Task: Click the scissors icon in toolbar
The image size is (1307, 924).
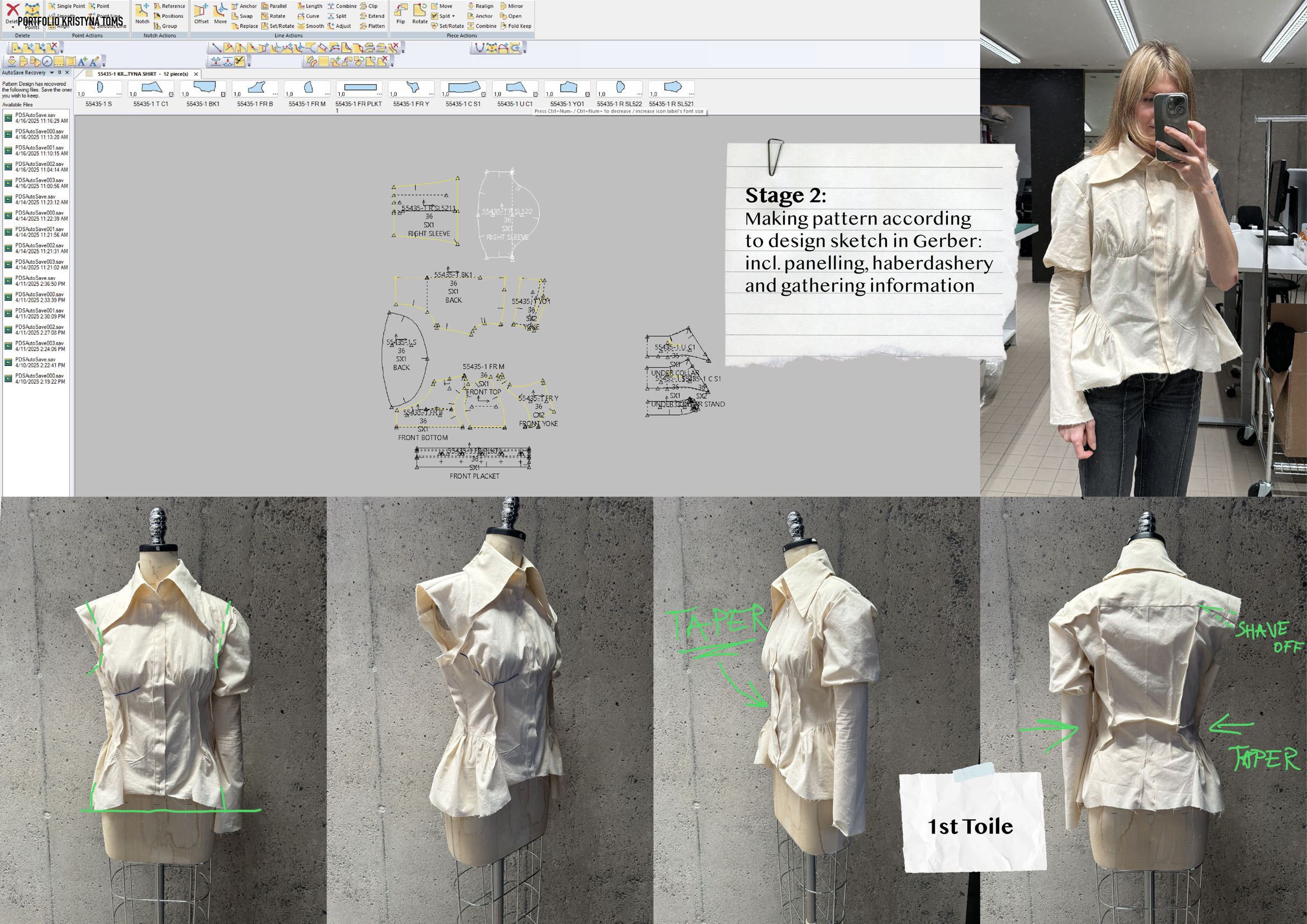Action: [240, 61]
